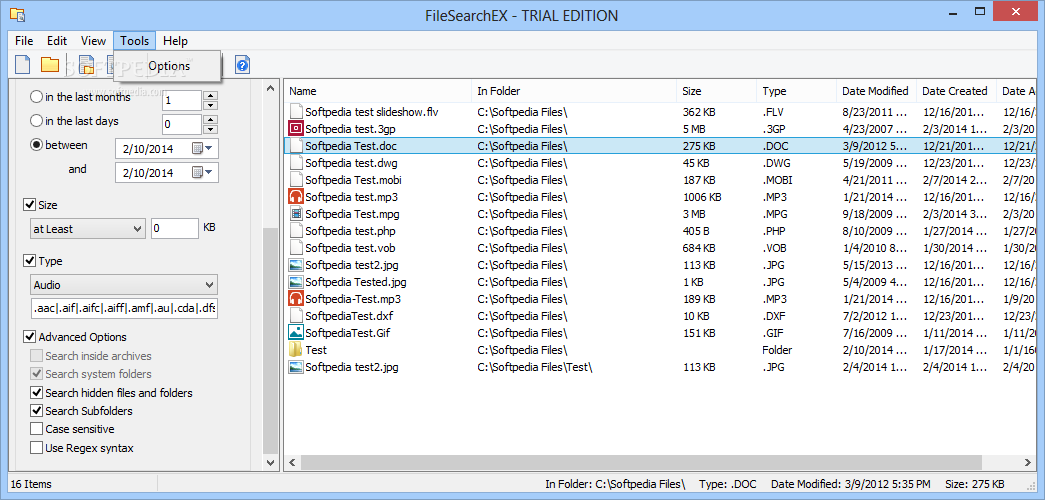Screen dimensions: 1045x500
Task: Click the results list horizontal scrollbar thumb
Action: tap(641, 462)
